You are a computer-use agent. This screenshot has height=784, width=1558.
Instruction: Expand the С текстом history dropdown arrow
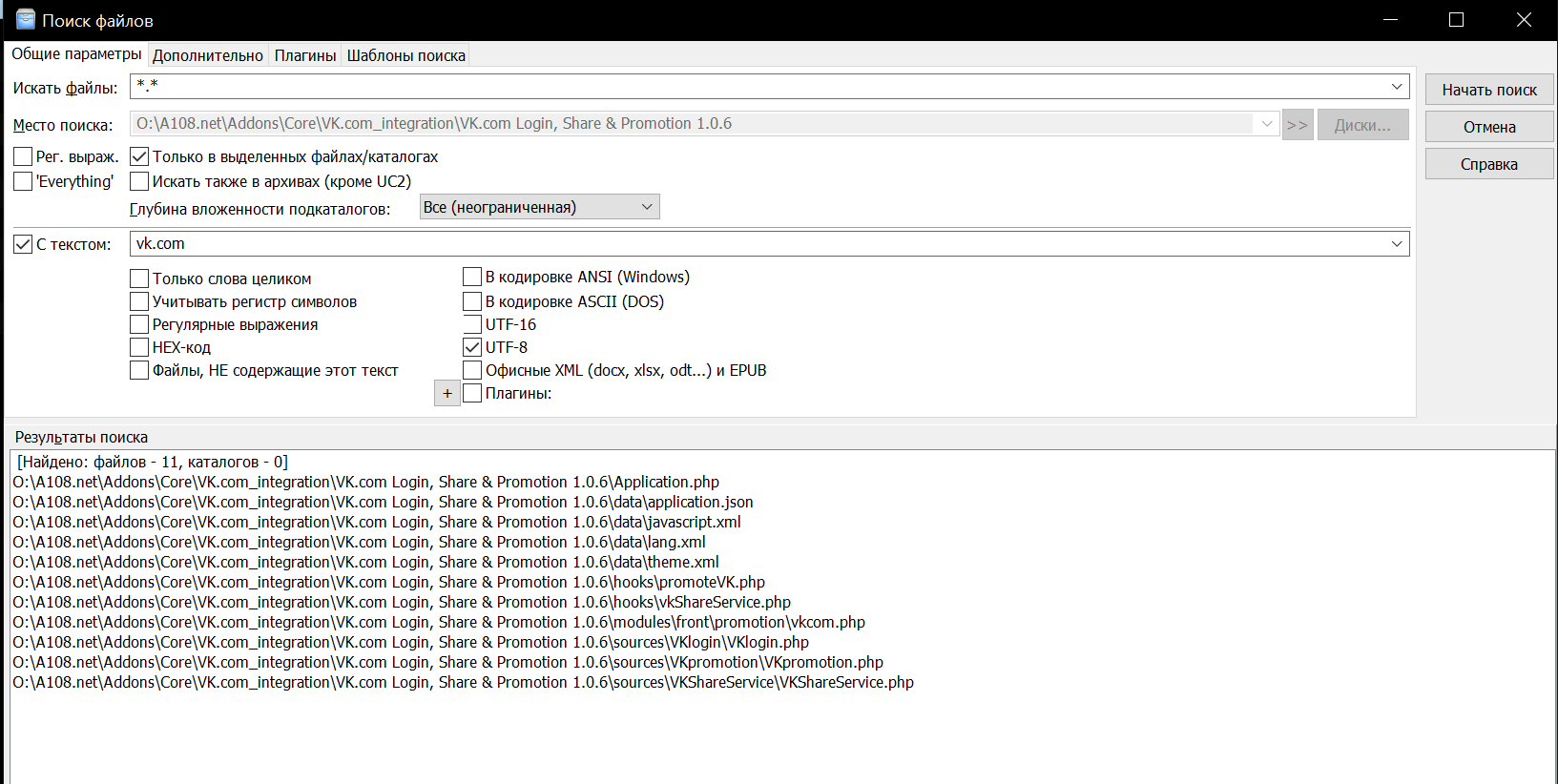1397,243
